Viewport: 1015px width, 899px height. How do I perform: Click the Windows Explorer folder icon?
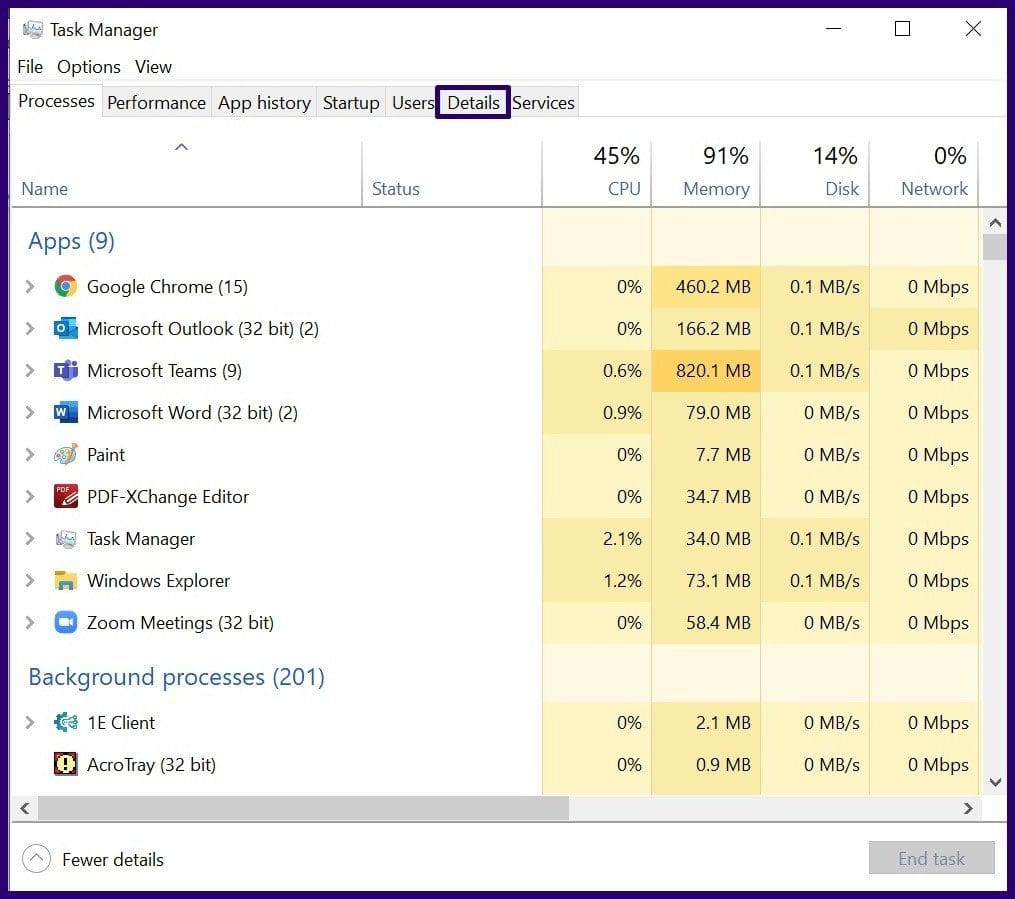point(65,581)
